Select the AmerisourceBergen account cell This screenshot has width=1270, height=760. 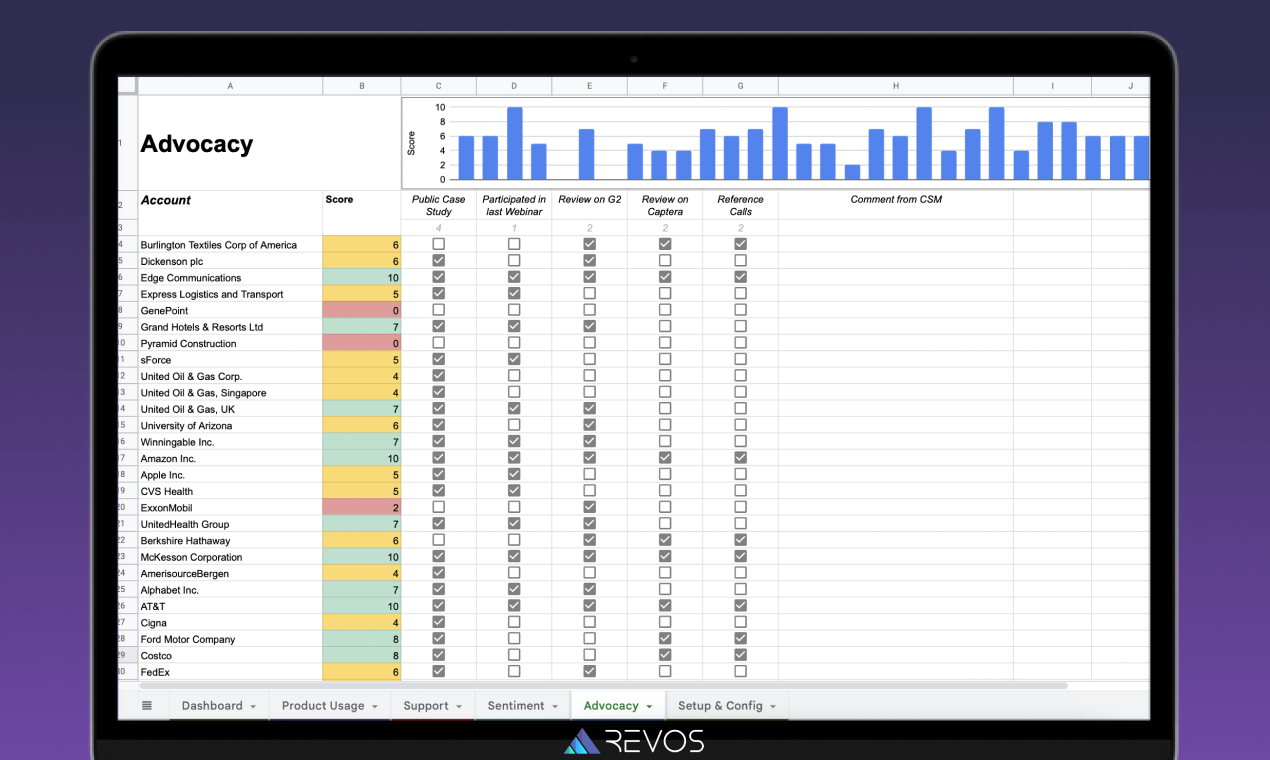tap(230, 574)
